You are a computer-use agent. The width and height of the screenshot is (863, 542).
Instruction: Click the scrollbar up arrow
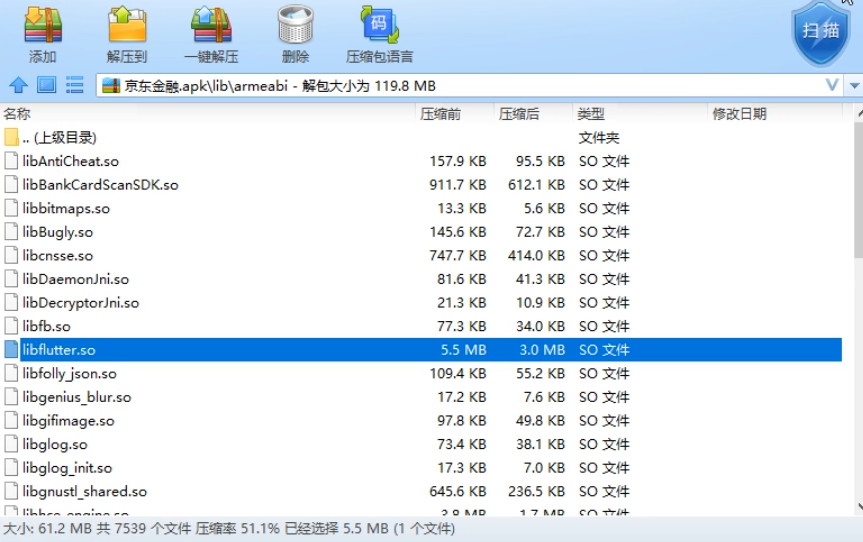tap(859, 113)
